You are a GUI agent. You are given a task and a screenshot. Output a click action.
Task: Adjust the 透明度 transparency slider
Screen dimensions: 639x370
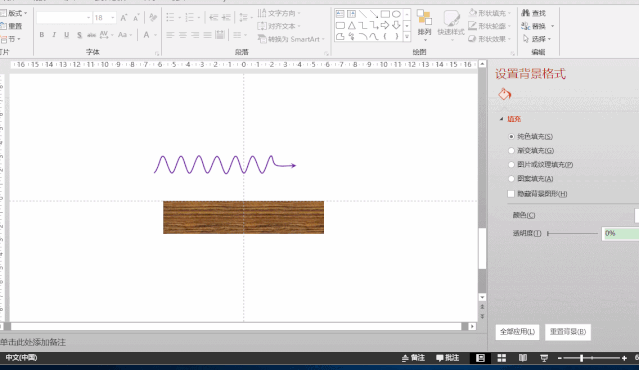(573, 233)
